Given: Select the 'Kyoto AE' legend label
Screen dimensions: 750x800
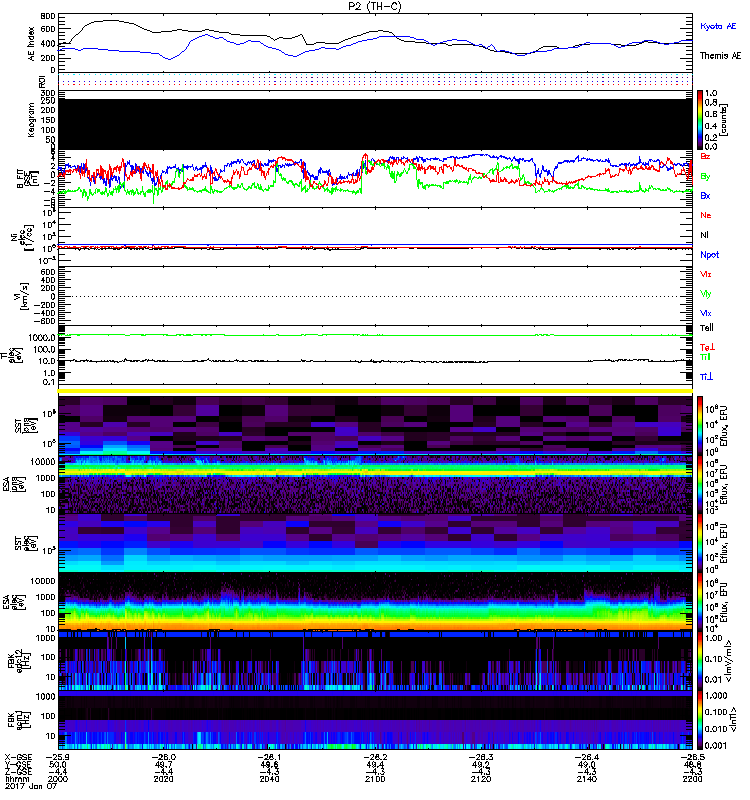Looking at the screenshot, I should (x=718, y=26).
